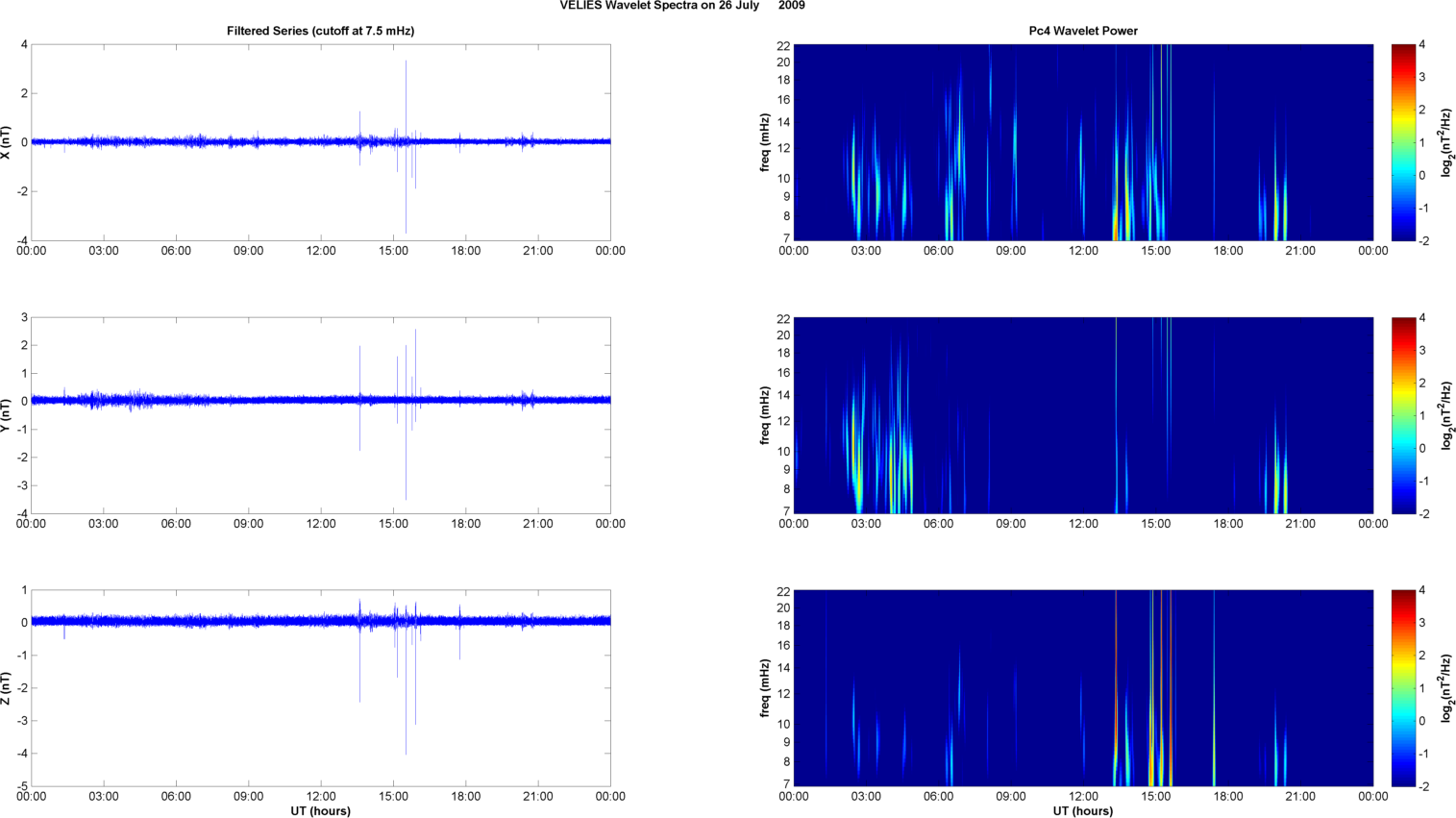Click the "freq (mHz)" label of top spectrogram

click(765, 142)
